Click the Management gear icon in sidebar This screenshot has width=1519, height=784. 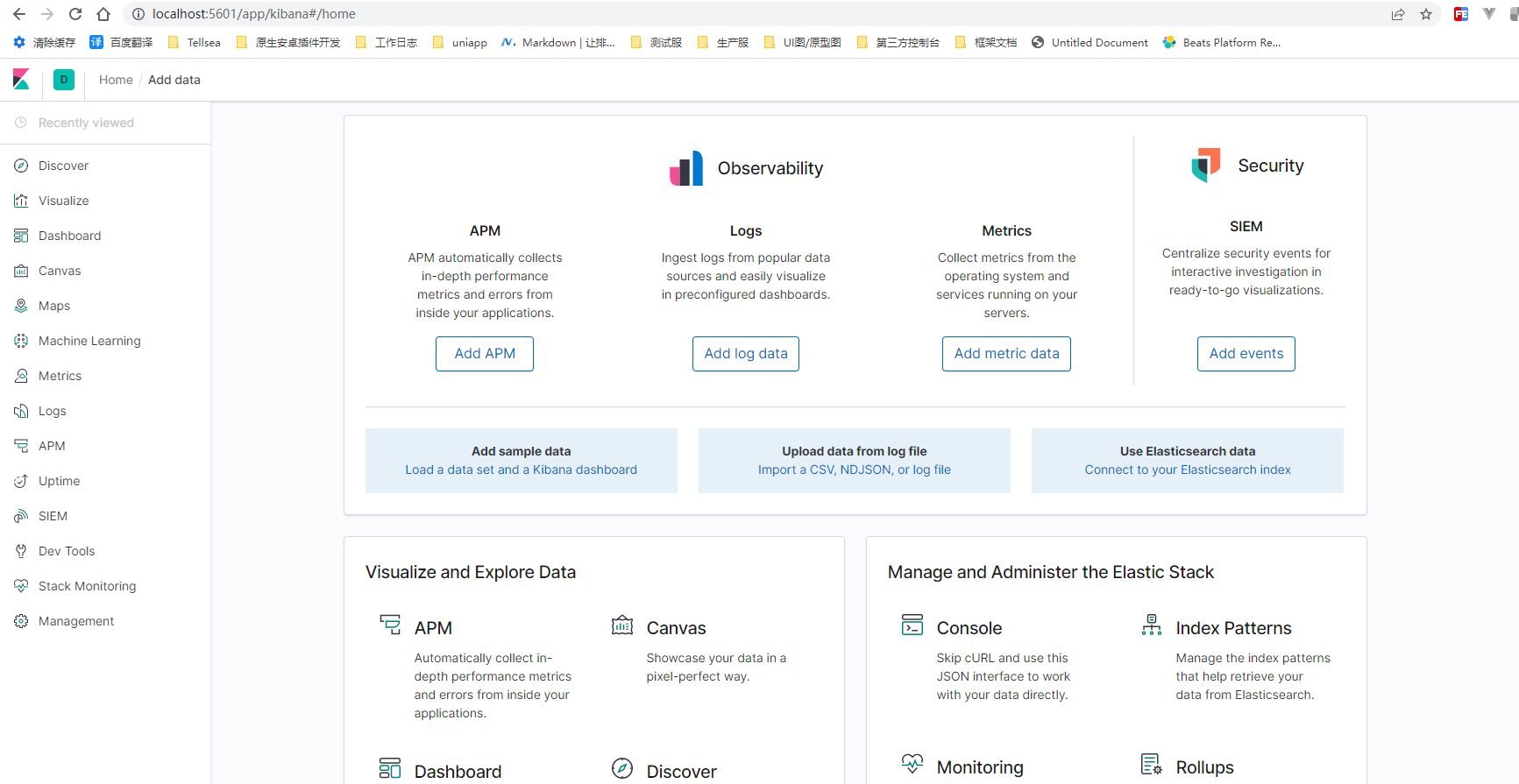pyautogui.click(x=21, y=621)
